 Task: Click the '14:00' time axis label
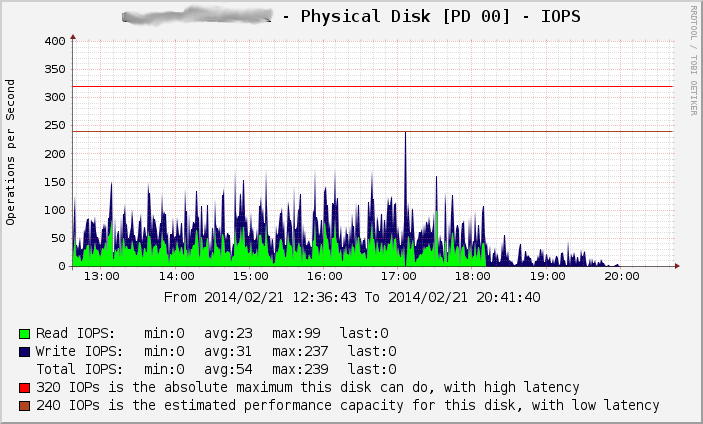click(x=177, y=276)
